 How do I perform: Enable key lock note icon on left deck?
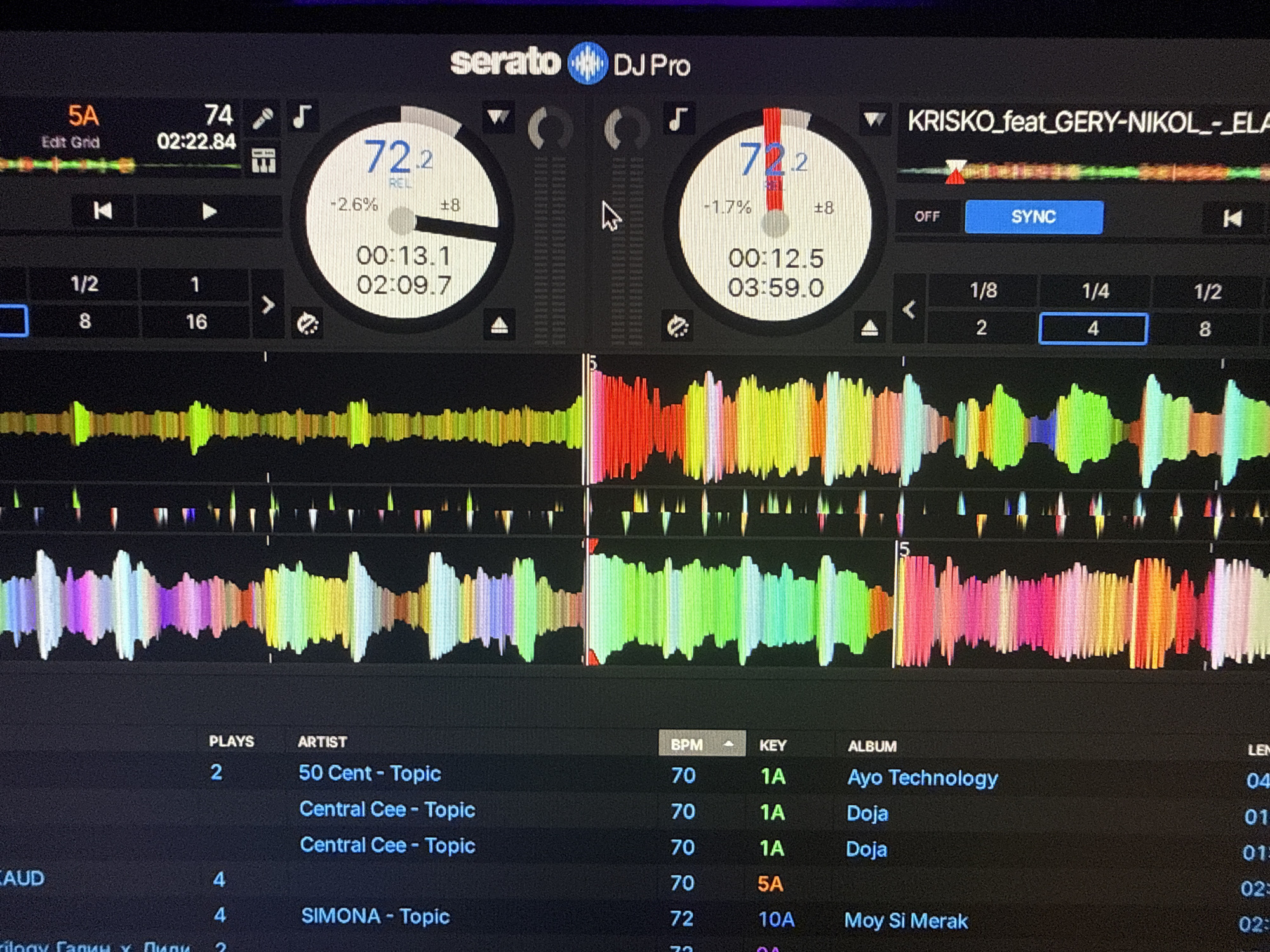[302, 117]
